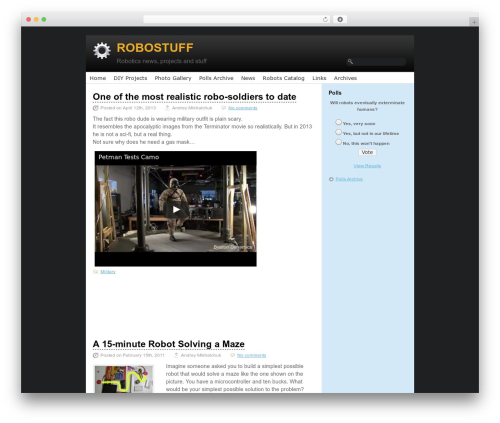Open the News menu item

click(x=248, y=78)
